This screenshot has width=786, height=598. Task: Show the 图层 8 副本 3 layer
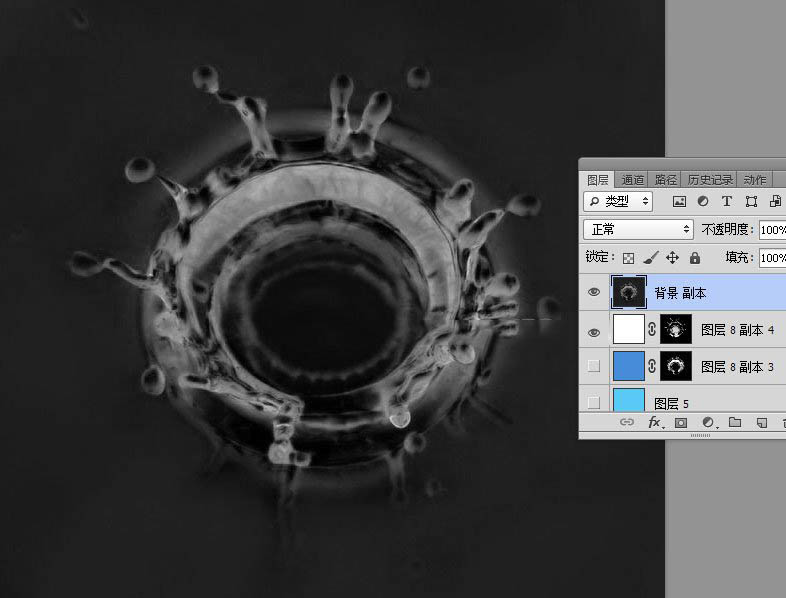click(594, 367)
